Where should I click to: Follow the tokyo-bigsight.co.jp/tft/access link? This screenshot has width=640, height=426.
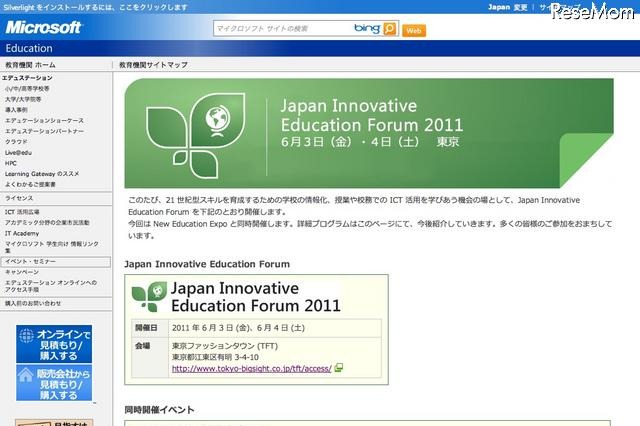[x=251, y=368]
